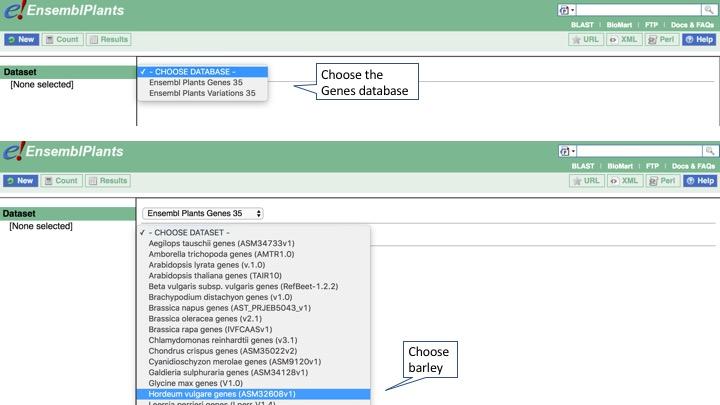Select the - CHOOSE DATABASE - option

[x=202, y=72]
